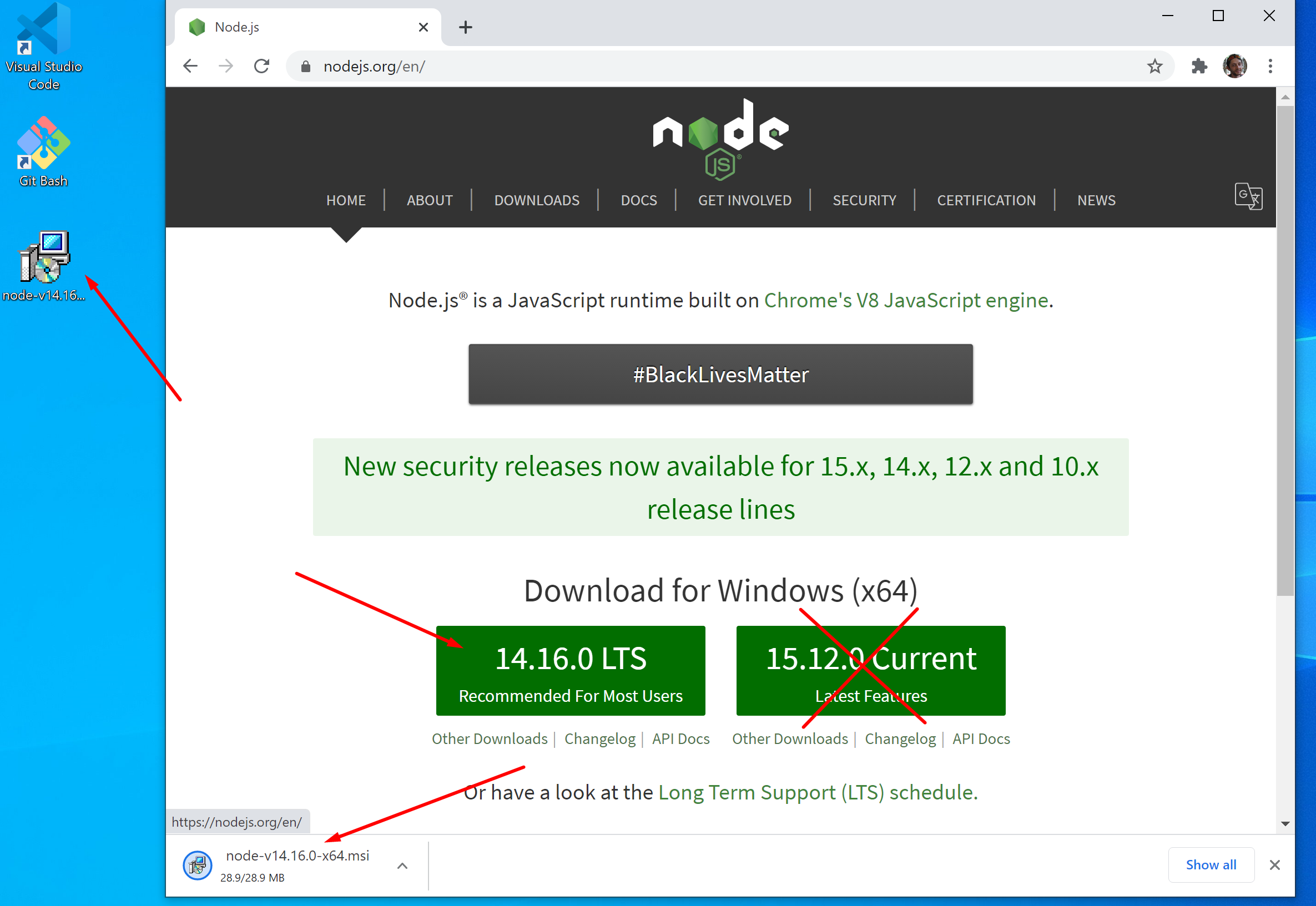Select the node-v14.16 installer on the desktop

(44, 266)
